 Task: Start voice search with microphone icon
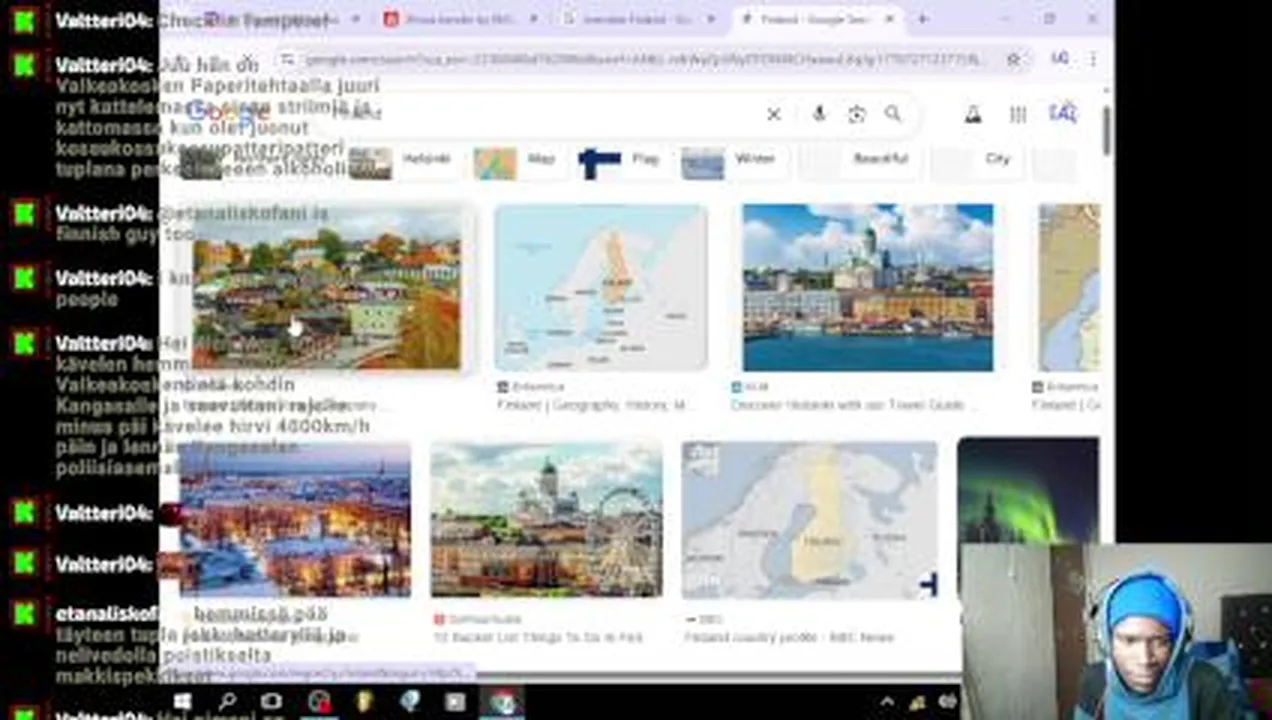pyautogui.click(x=819, y=114)
